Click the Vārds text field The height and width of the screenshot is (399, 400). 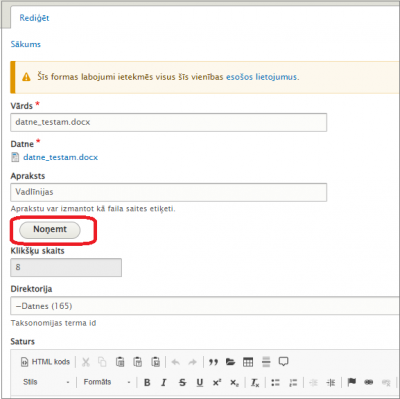click(x=169, y=122)
